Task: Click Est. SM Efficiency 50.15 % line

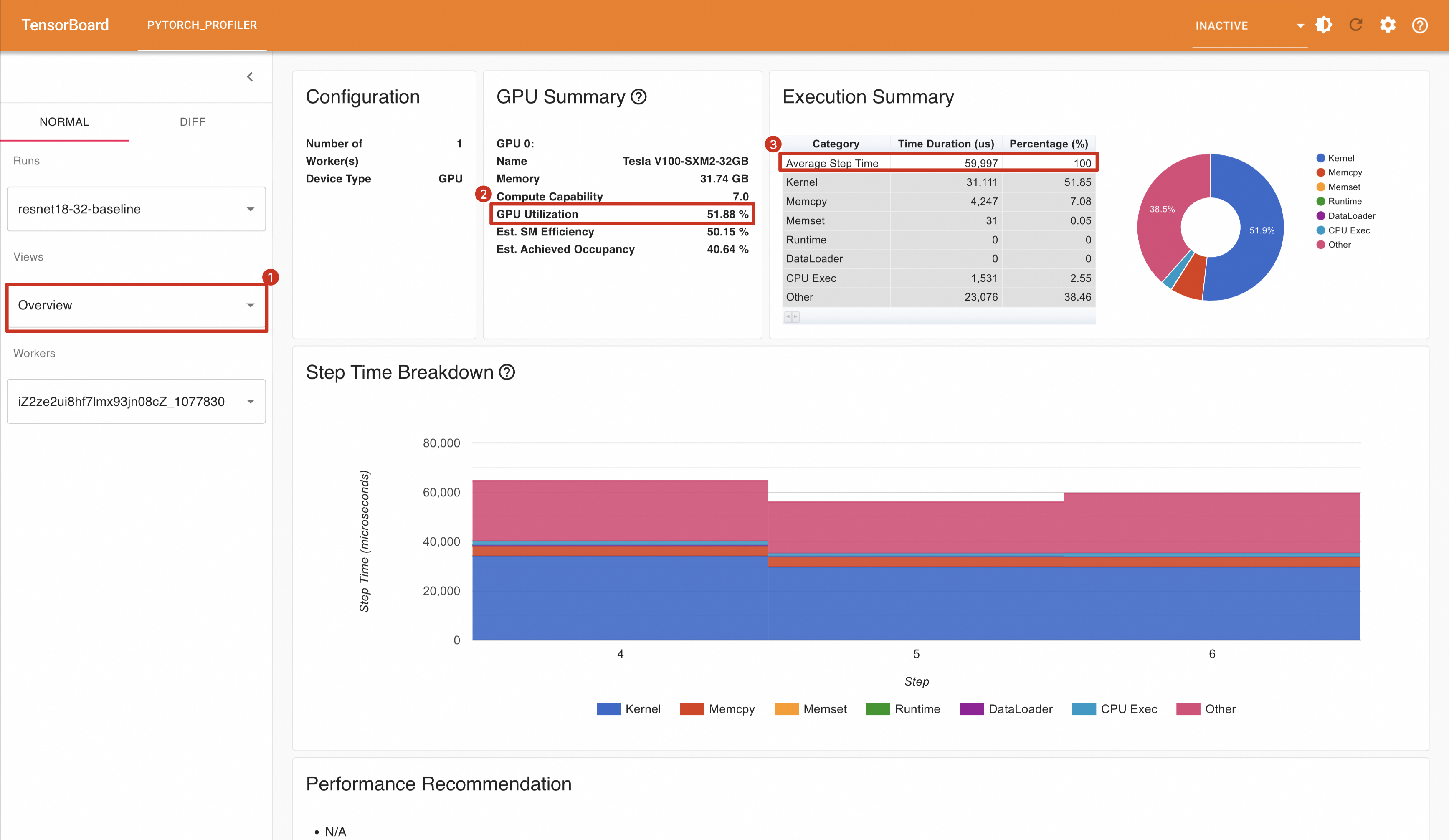Action: [622, 232]
